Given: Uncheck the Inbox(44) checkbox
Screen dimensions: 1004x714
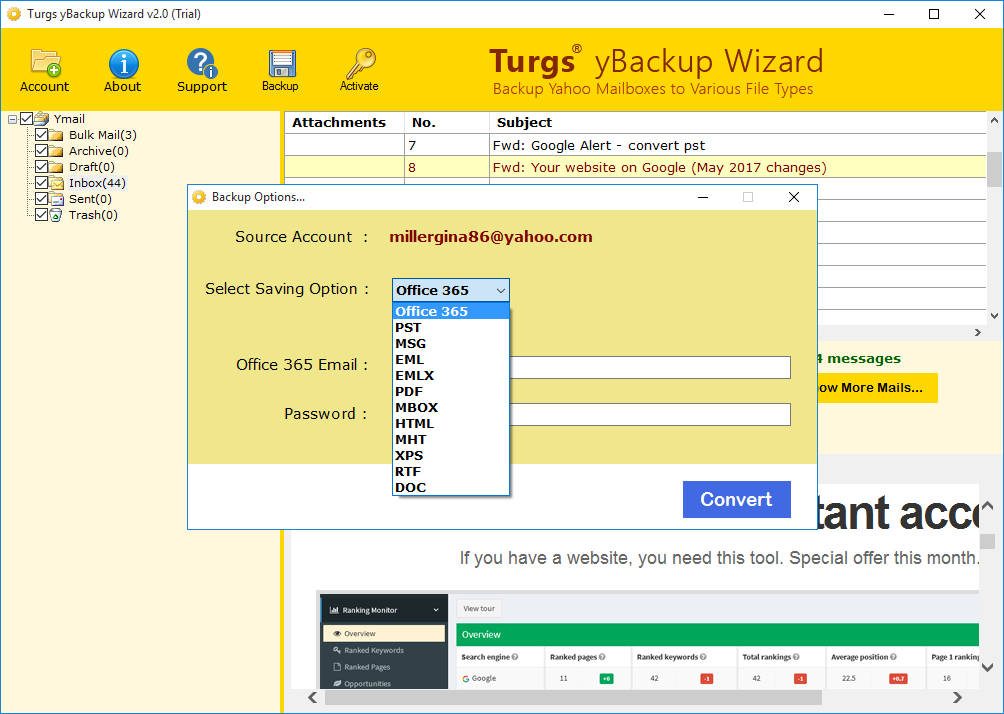Looking at the screenshot, I should [x=42, y=183].
